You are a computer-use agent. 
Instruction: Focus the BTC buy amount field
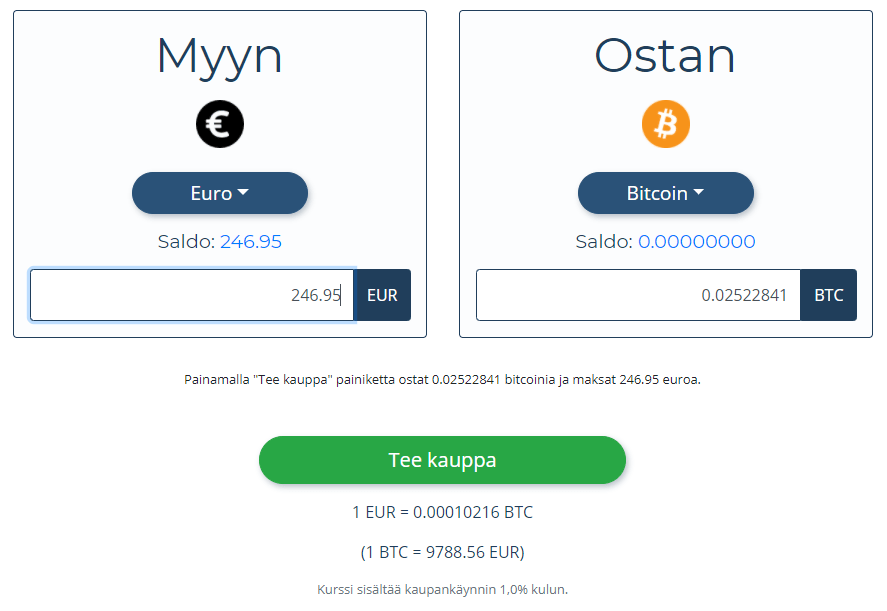[x=638, y=295]
